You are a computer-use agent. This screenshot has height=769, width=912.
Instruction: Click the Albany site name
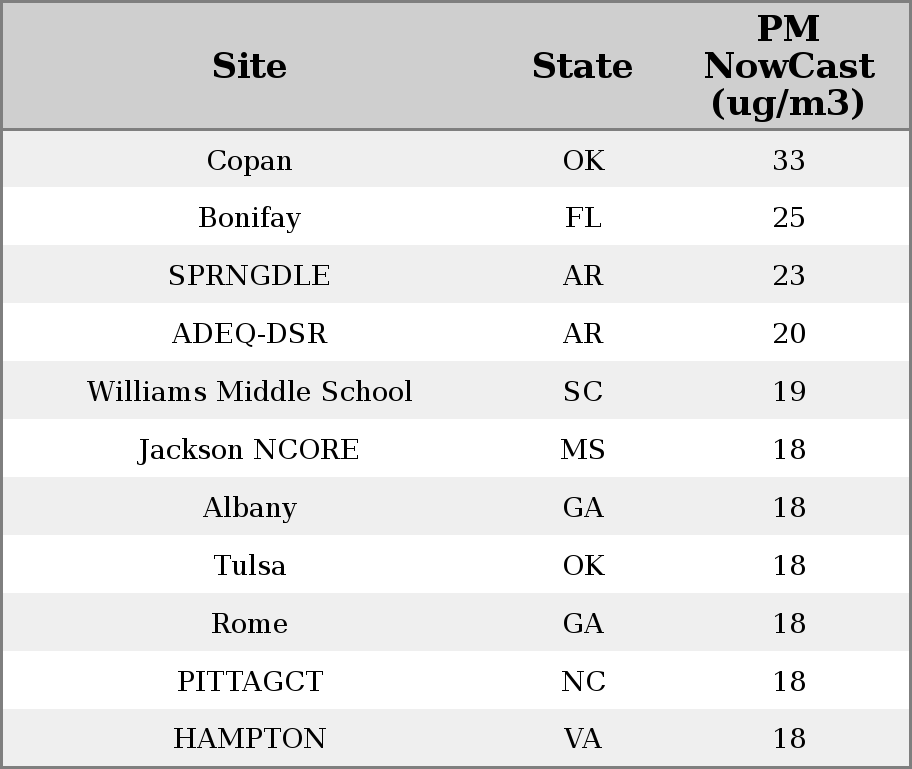(249, 508)
